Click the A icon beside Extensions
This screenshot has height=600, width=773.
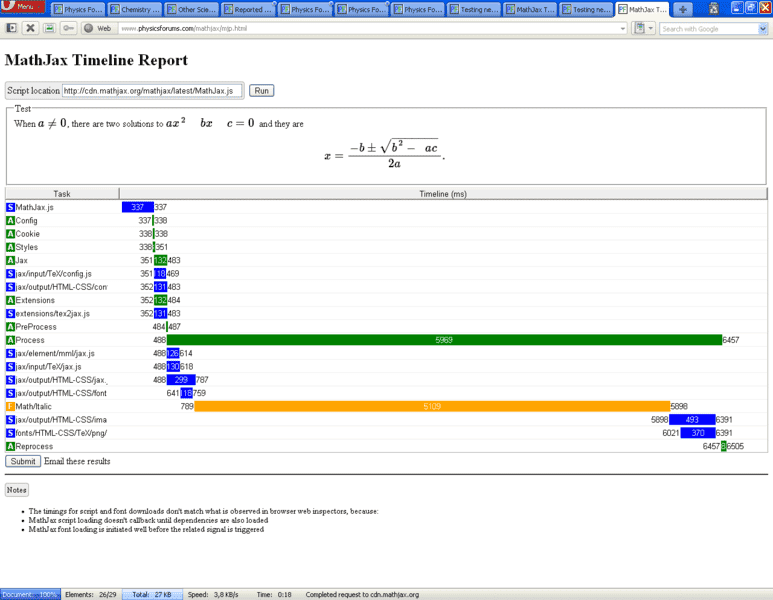coord(10,300)
